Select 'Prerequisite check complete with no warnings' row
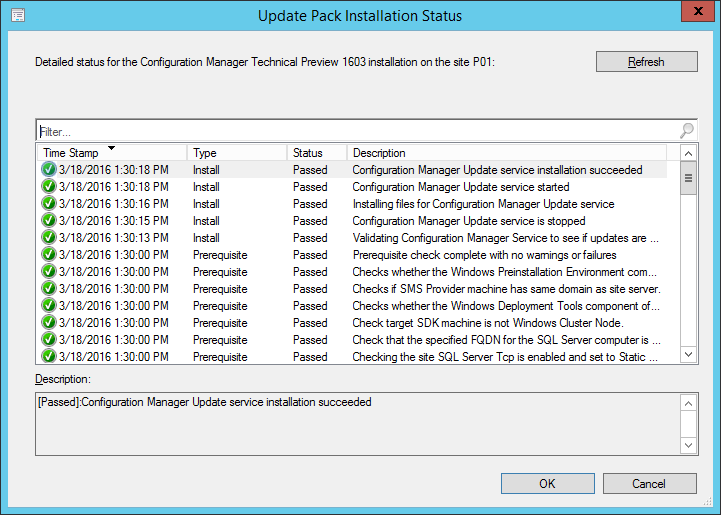Screen dimensions: 721x515 tap(352, 255)
